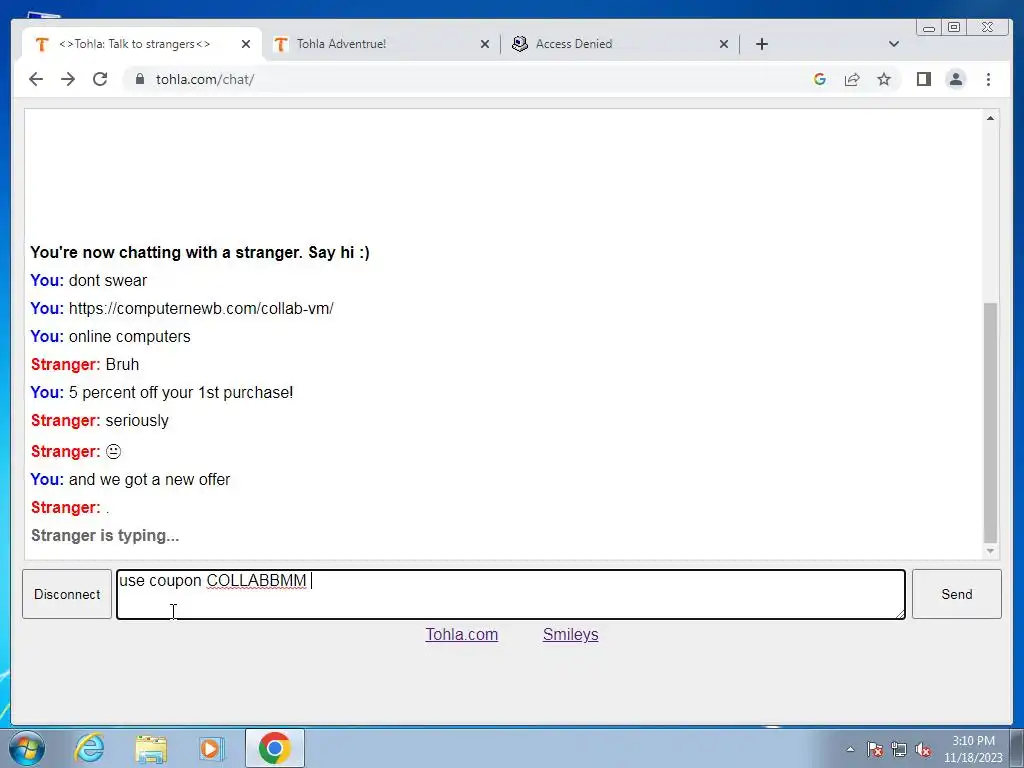This screenshot has width=1024, height=768.
Task: Click chat scrollbar down arrow
Action: 990,551
